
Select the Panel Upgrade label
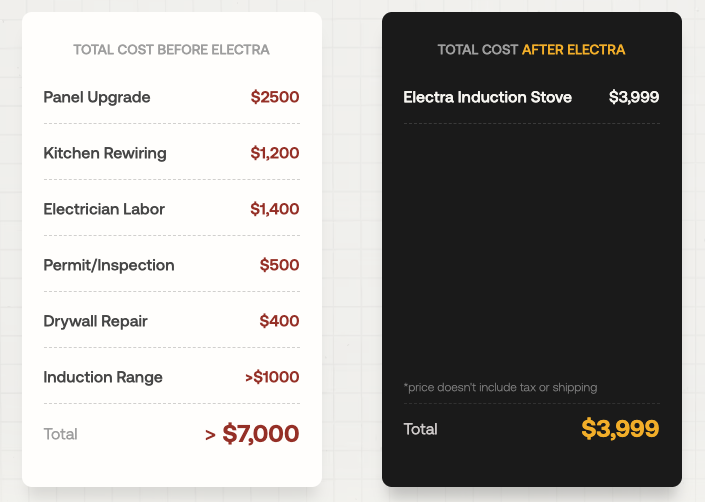[x=97, y=97]
